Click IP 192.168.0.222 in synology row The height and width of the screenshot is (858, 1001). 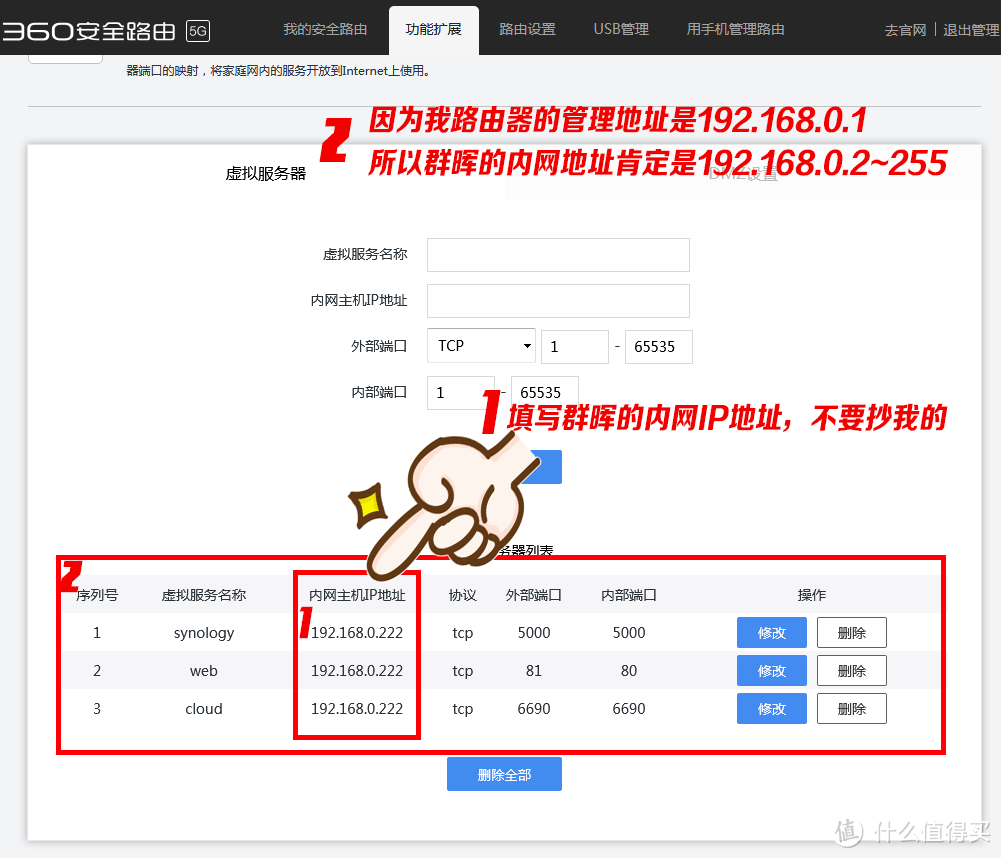(x=357, y=633)
